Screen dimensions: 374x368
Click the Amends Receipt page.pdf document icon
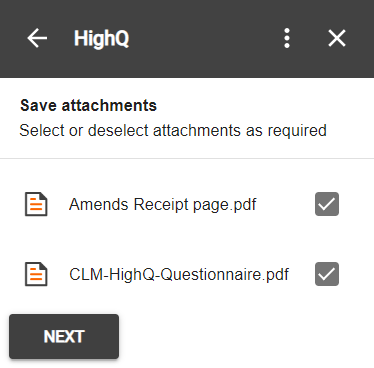[36, 204]
